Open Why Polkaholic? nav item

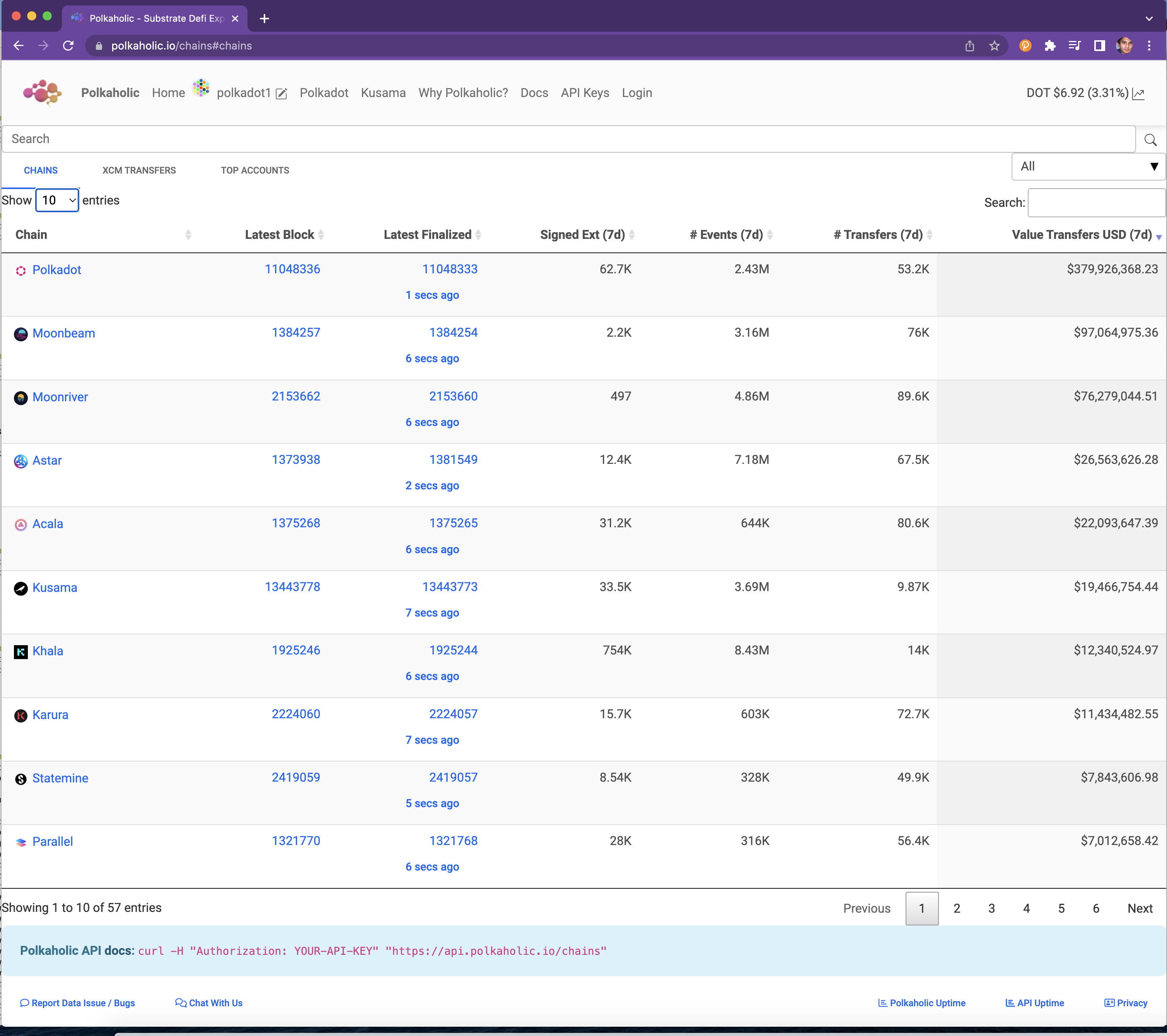click(463, 92)
